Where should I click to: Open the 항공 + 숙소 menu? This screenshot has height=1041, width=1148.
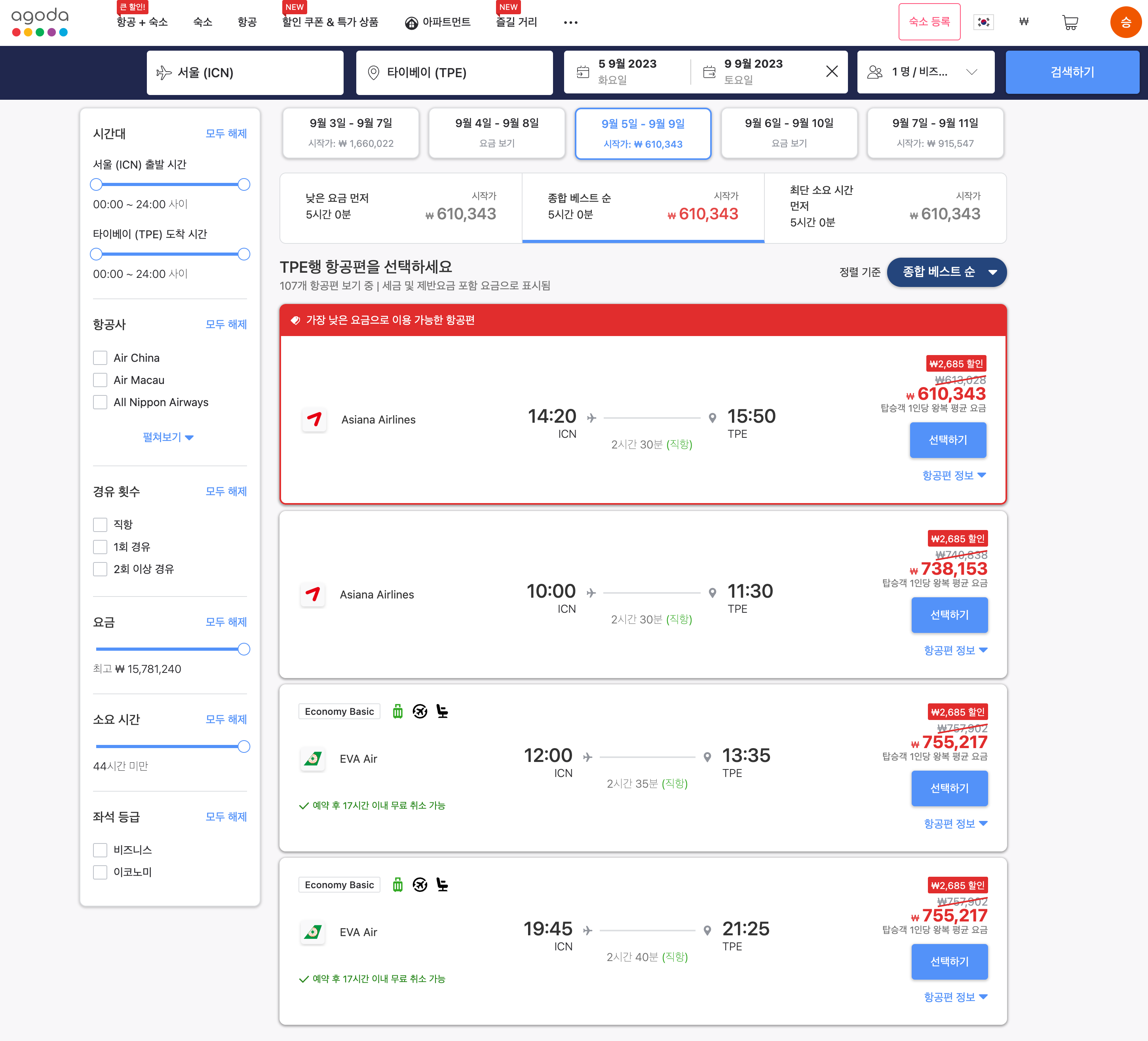point(142,22)
